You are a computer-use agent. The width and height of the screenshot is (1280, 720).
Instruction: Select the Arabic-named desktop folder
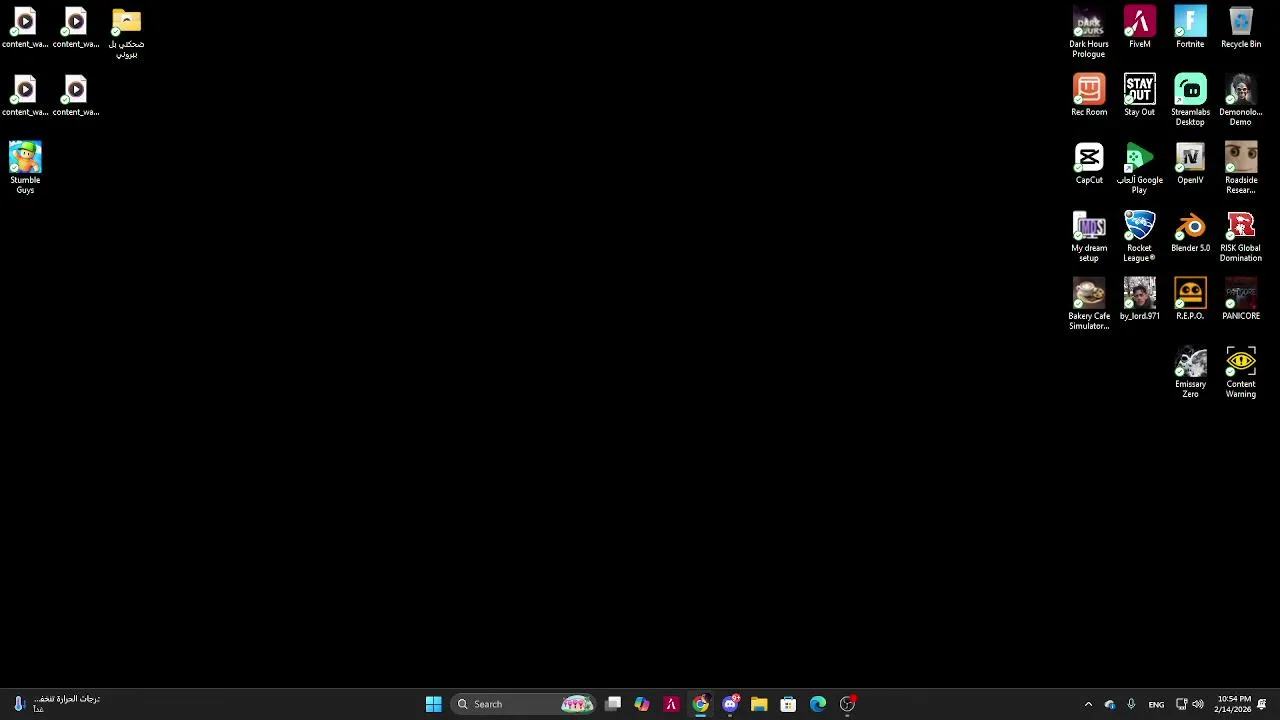[x=126, y=32]
